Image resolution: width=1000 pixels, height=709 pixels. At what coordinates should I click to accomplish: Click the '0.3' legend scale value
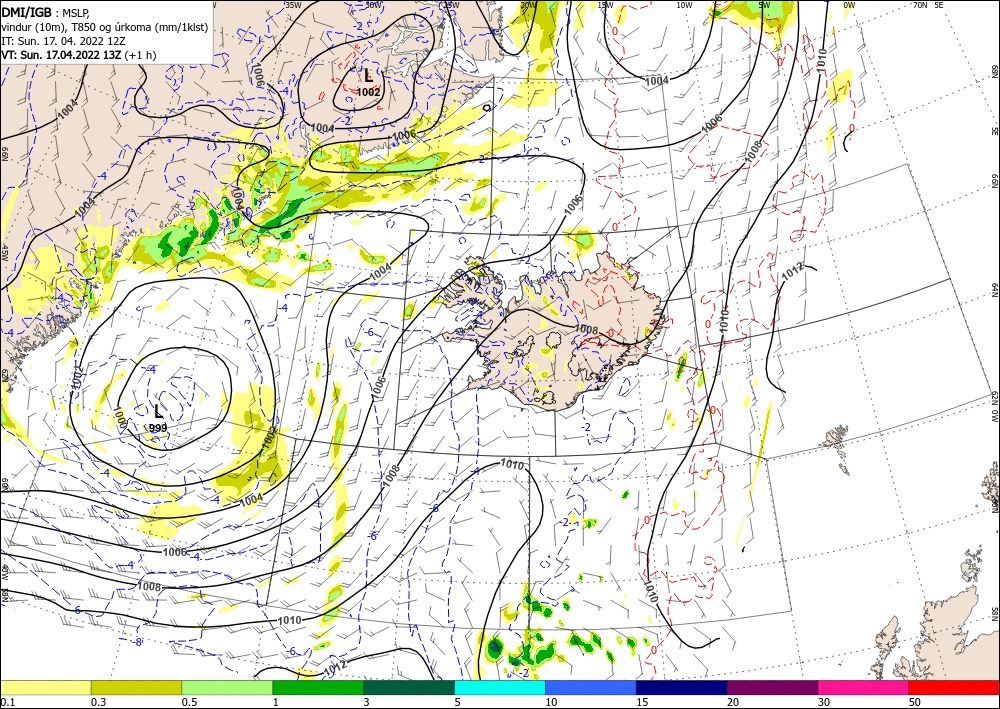point(98,702)
